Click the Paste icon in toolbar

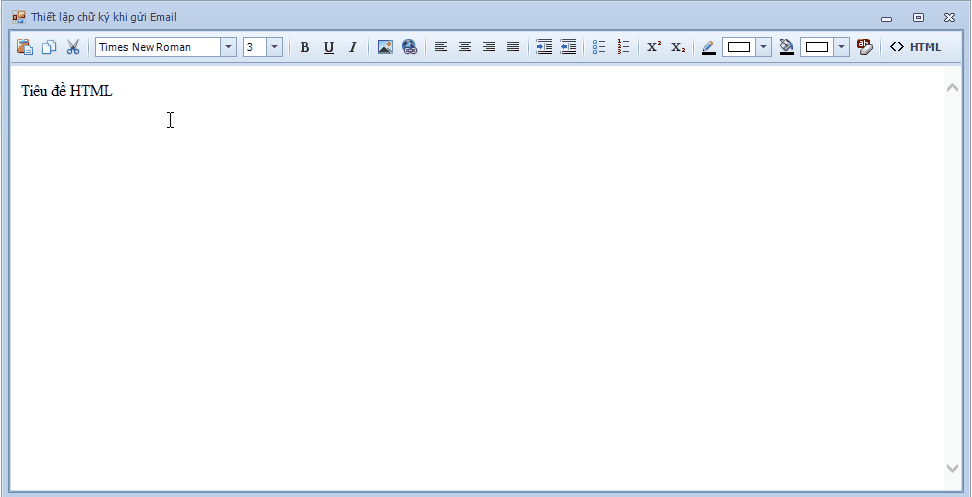[x=25, y=47]
